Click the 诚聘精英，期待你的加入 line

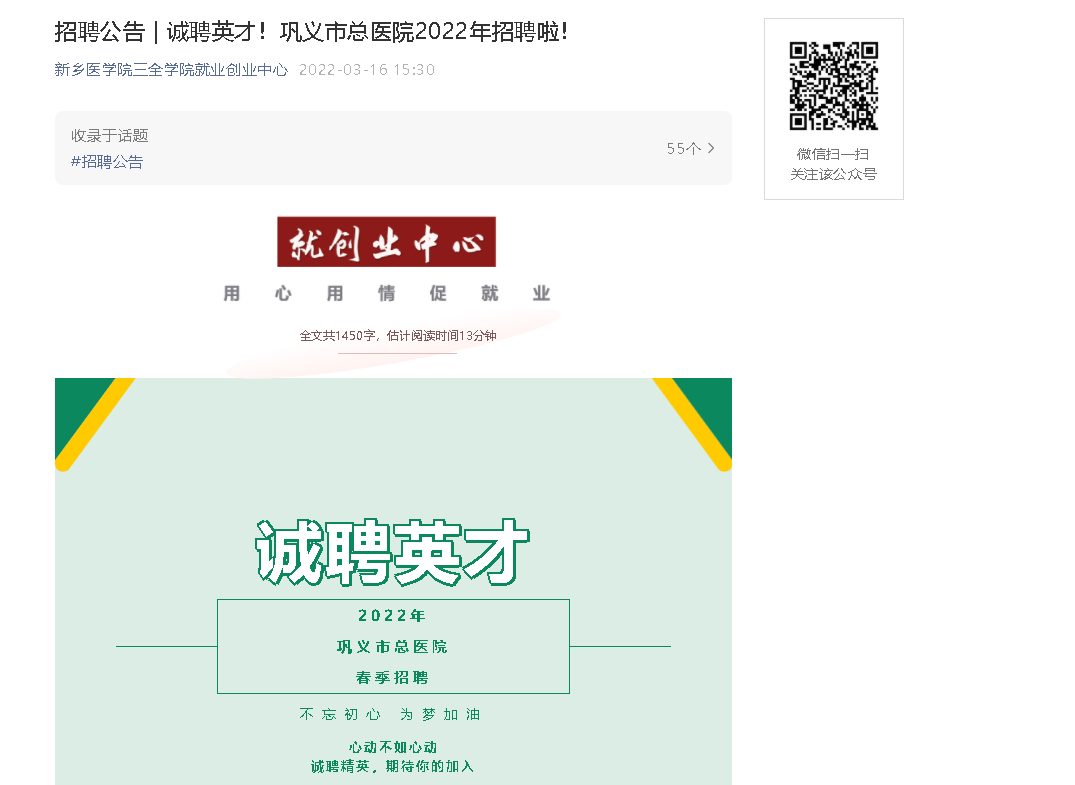(392, 766)
